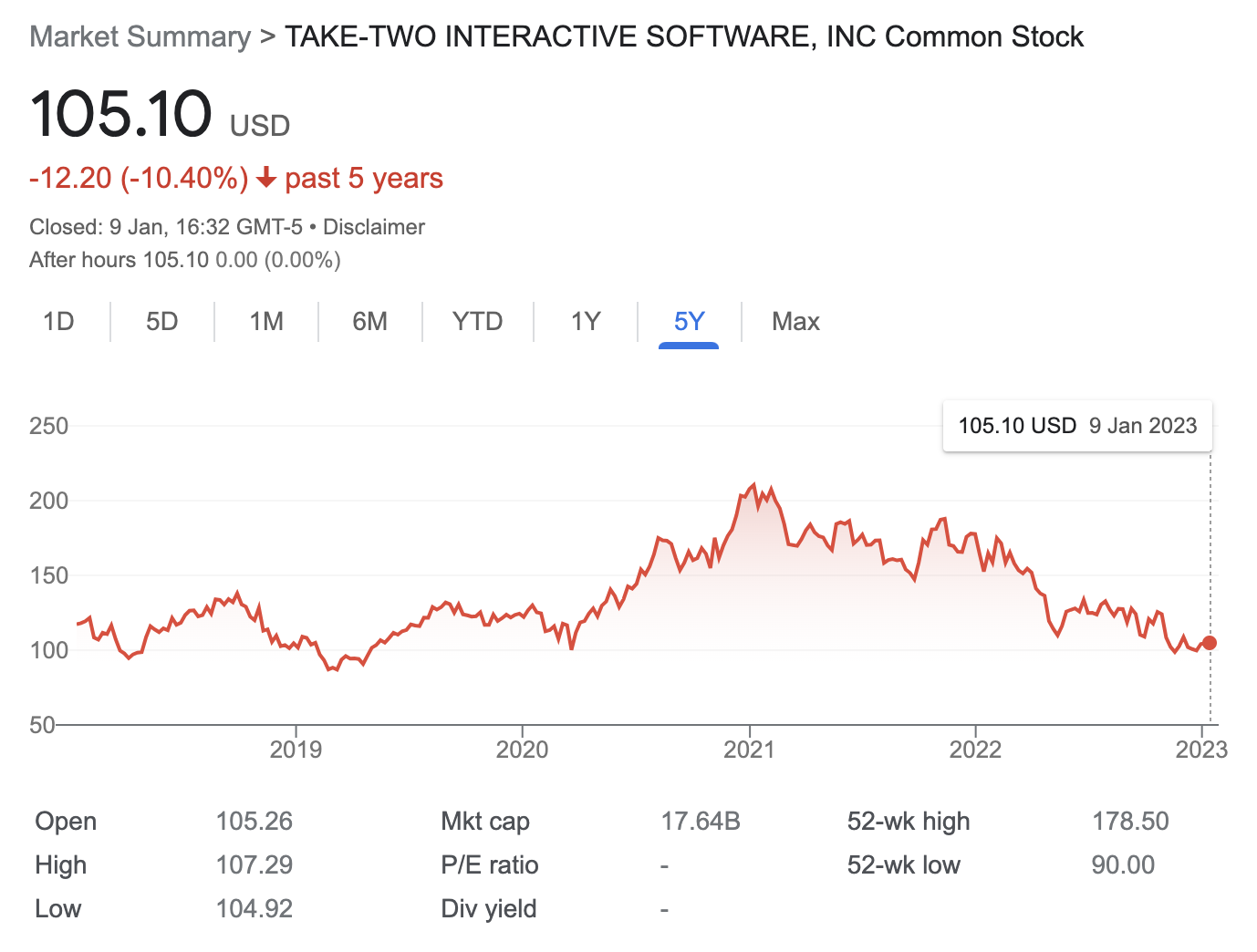This screenshot has height=952, width=1257.
Task: Select the 1Y time range
Action: [x=586, y=322]
